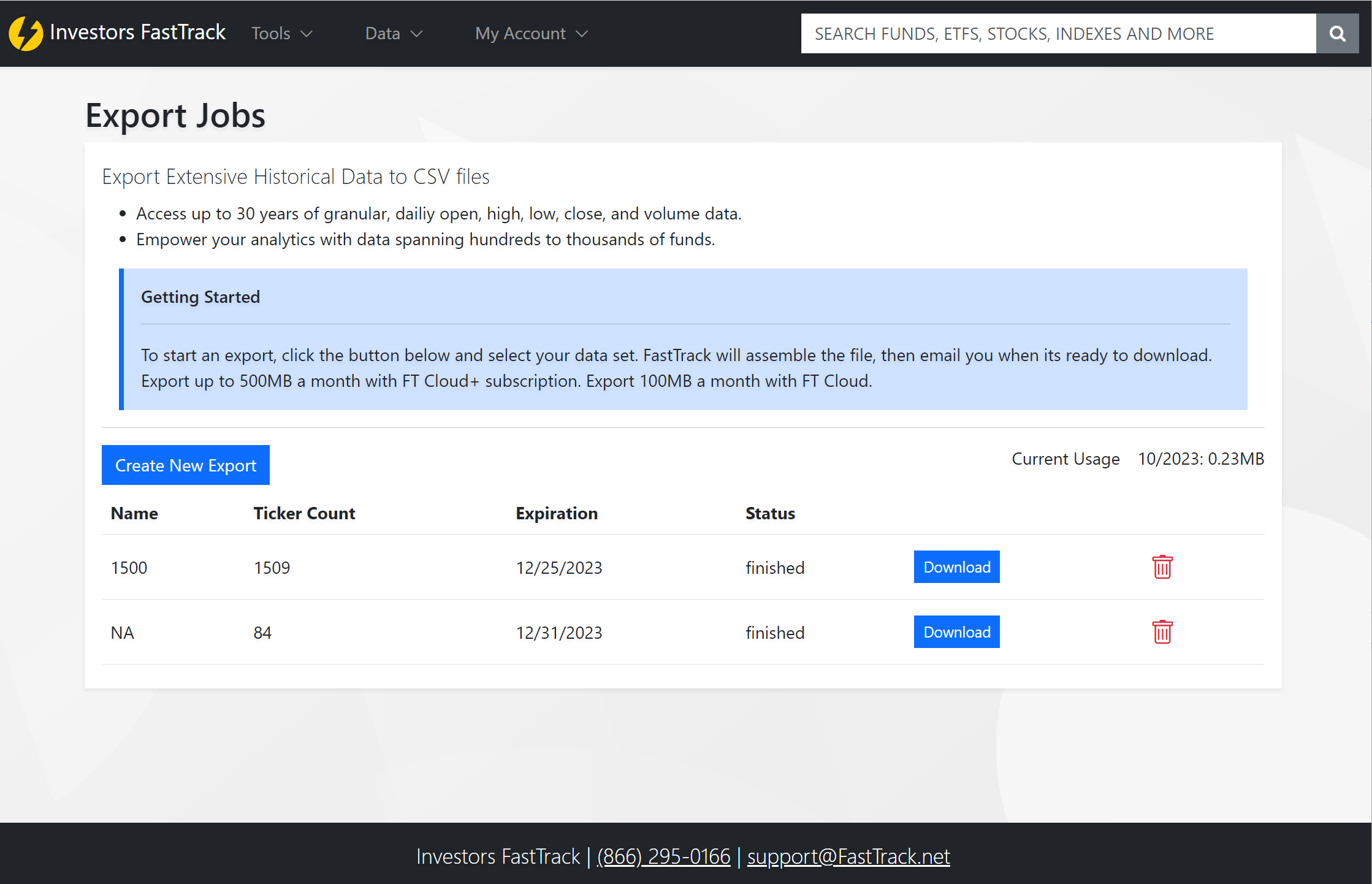This screenshot has height=884, width=1372.
Task: Click the Status column header
Action: click(x=770, y=514)
